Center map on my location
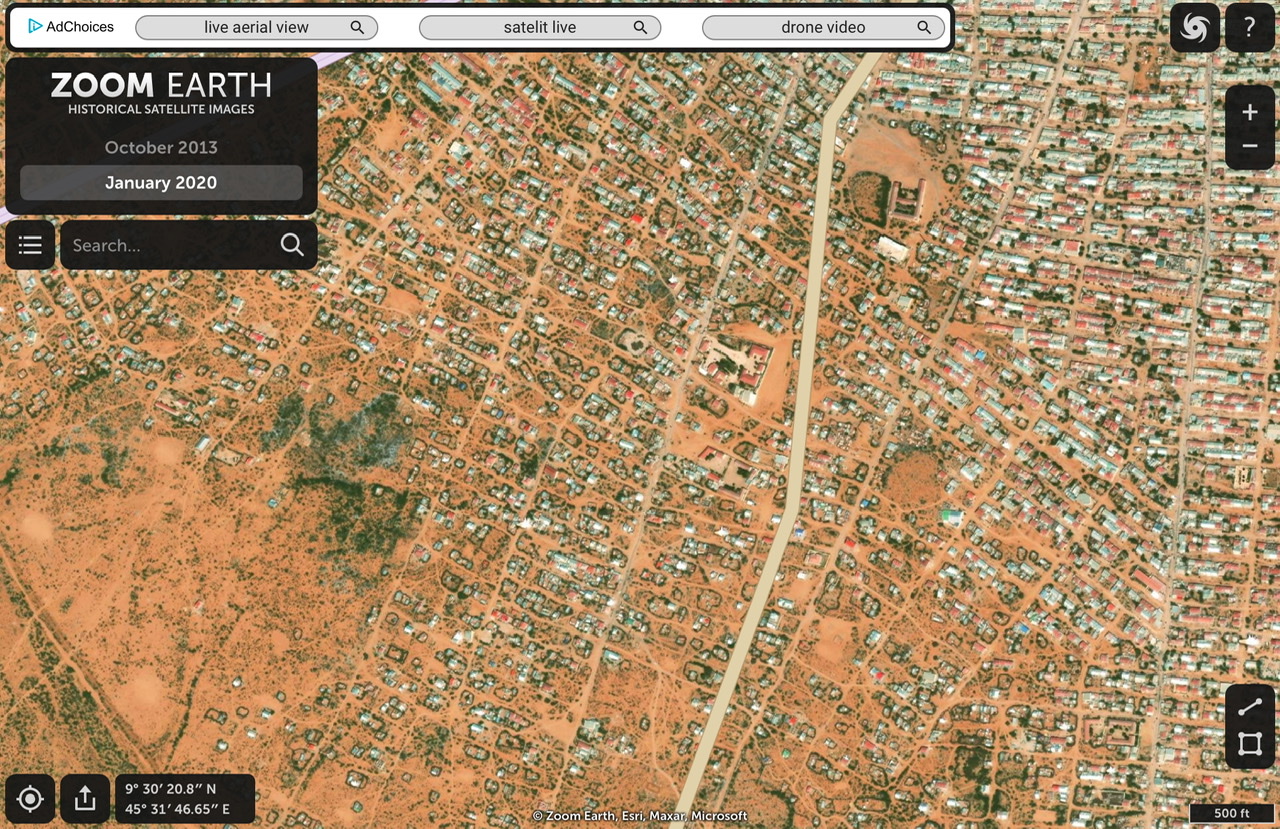The width and height of the screenshot is (1280, 829). 30,799
